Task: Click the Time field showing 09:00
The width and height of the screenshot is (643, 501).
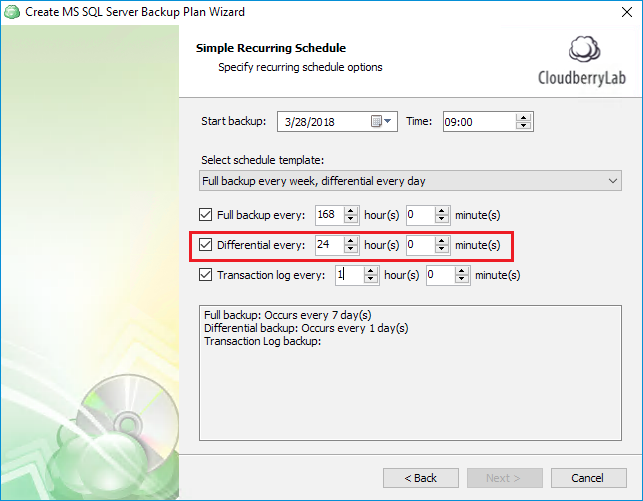Action: [479, 122]
